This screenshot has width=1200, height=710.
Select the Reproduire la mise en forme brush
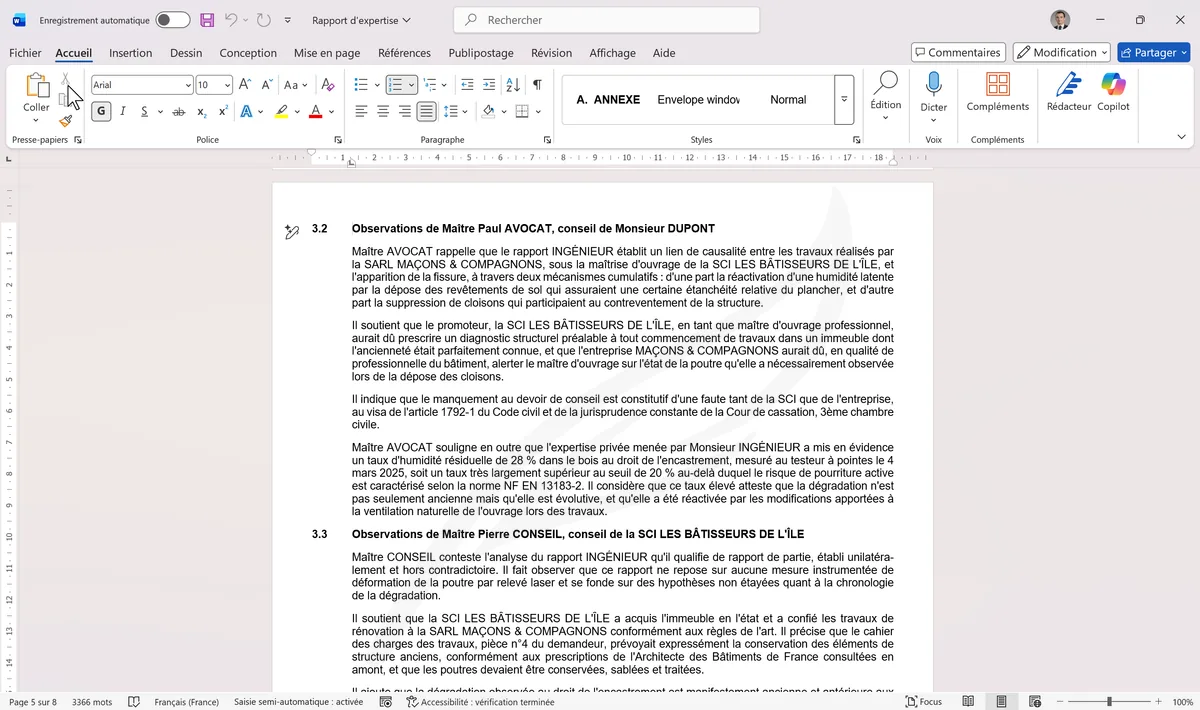63,119
